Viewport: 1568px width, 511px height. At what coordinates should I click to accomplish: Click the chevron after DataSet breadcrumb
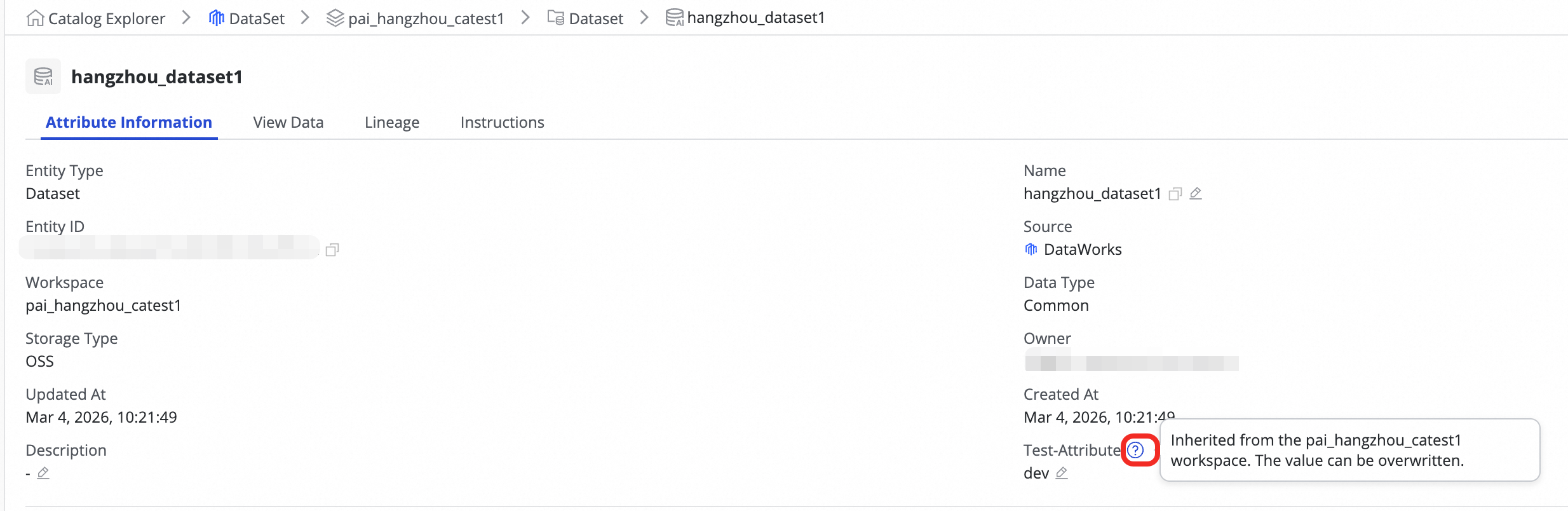pos(305,18)
